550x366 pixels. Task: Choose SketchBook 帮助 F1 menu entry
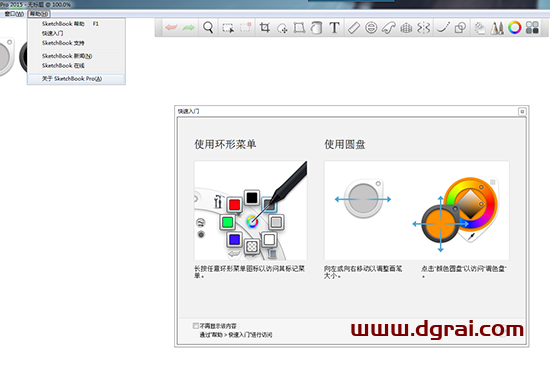[76, 24]
